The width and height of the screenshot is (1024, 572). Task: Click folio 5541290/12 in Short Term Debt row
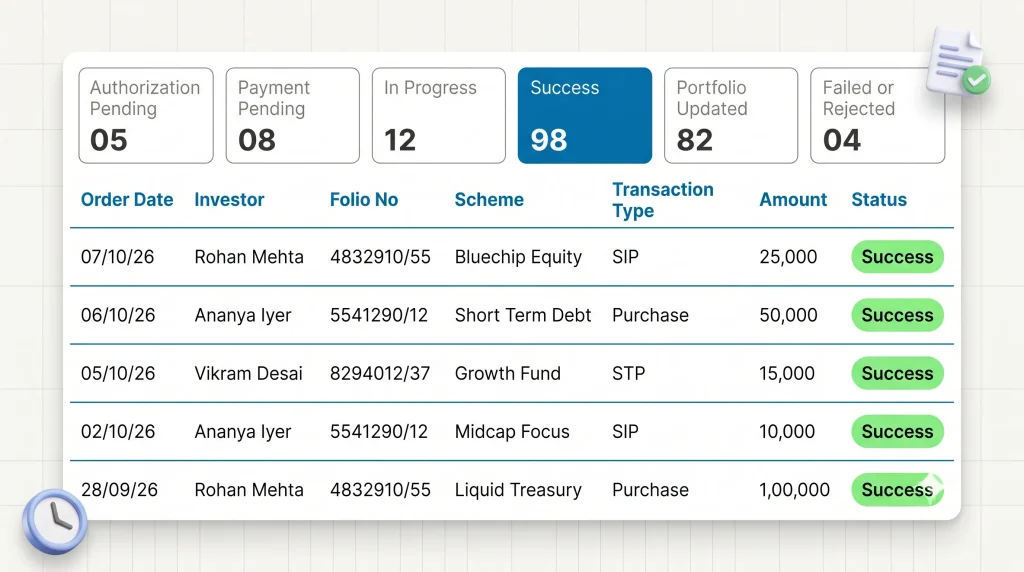pyautogui.click(x=379, y=315)
